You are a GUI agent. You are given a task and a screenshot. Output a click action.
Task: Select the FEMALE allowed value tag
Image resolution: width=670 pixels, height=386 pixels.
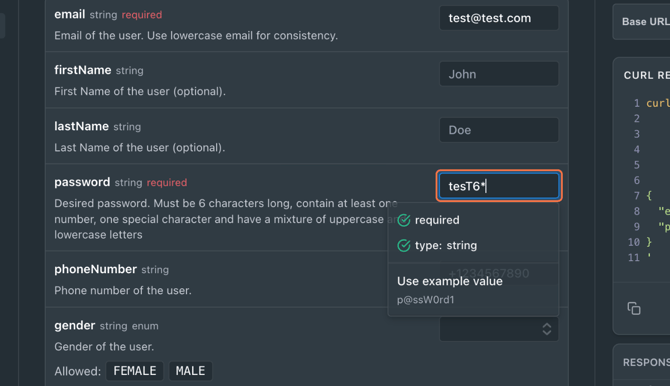point(135,371)
